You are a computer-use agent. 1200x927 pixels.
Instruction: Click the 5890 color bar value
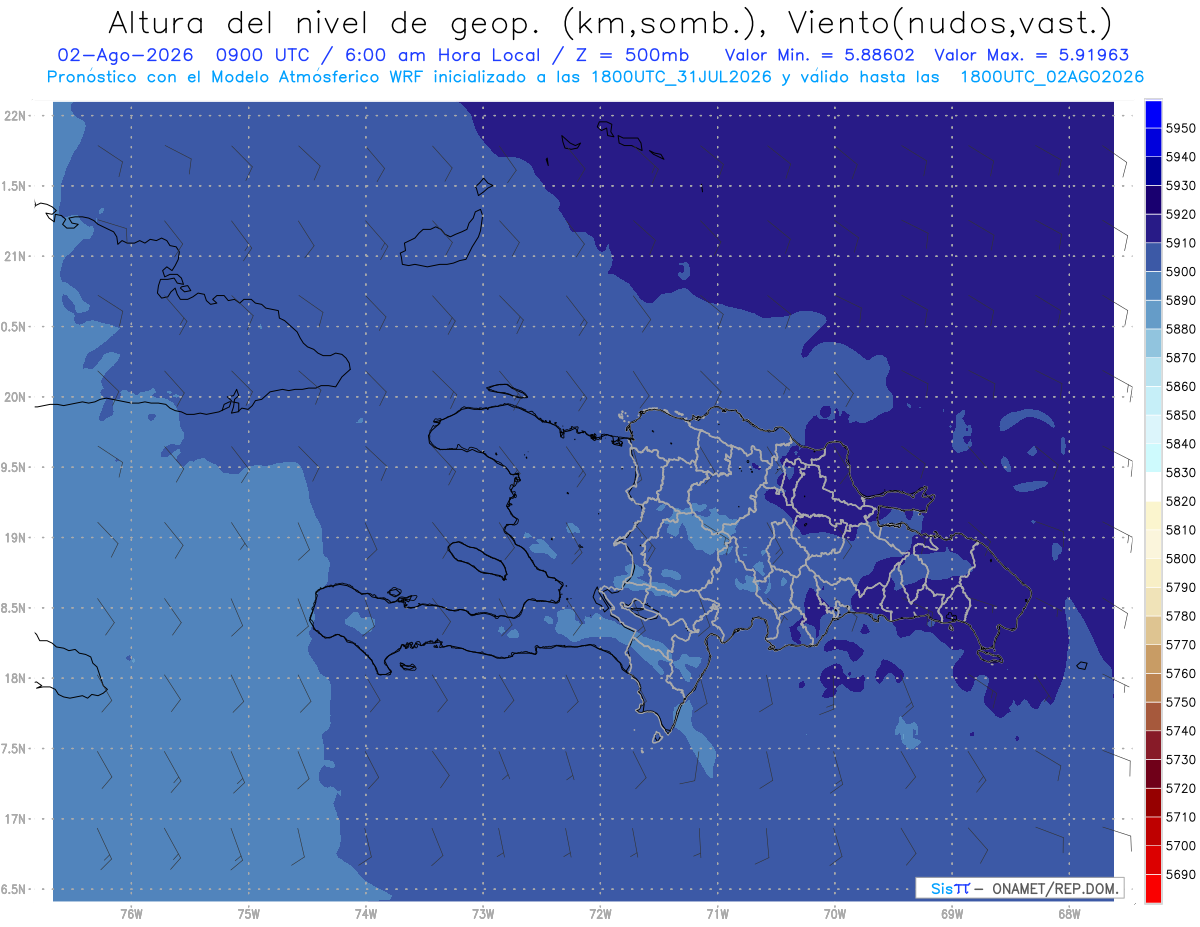point(1181,300)
